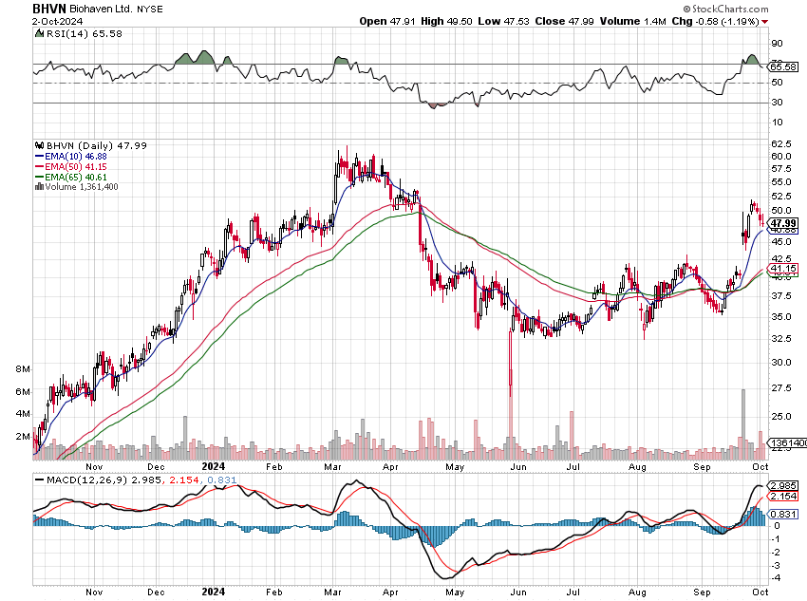Click the 1361400 volume tag on the right axis
807x601 pixels.
(787, 443)
